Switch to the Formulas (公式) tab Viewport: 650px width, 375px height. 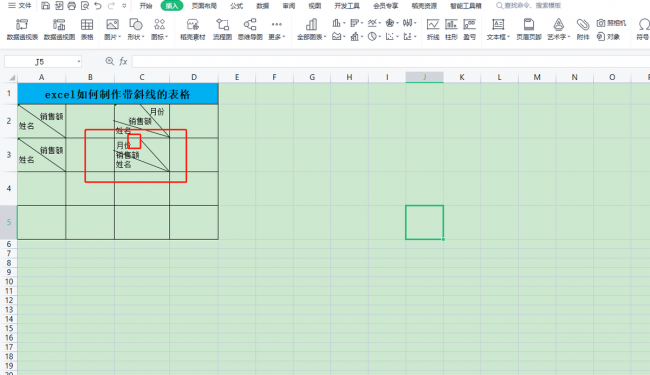237,6
